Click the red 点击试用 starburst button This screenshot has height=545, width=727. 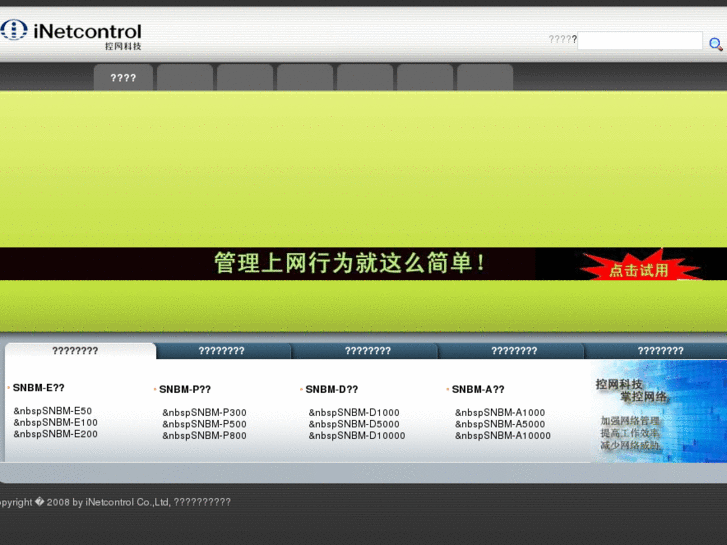click(639, 266)
